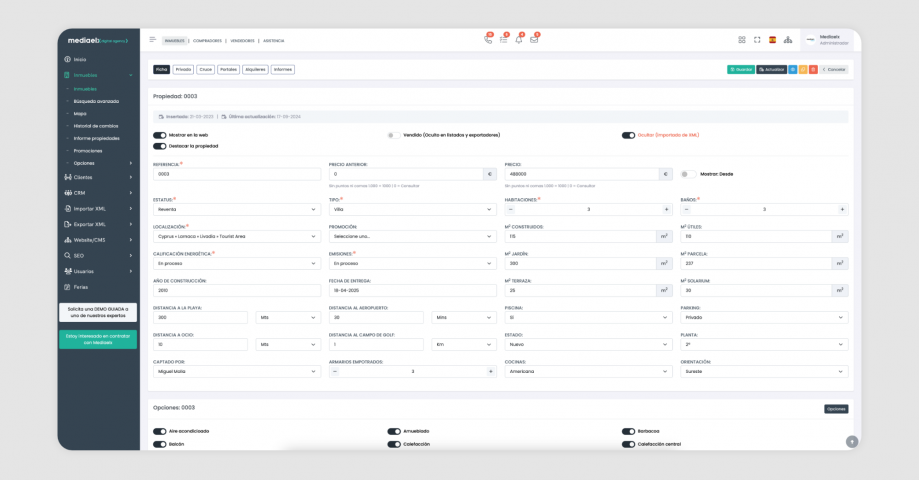Click the green Guardar button
919x480 pixels.
point(740,69)
